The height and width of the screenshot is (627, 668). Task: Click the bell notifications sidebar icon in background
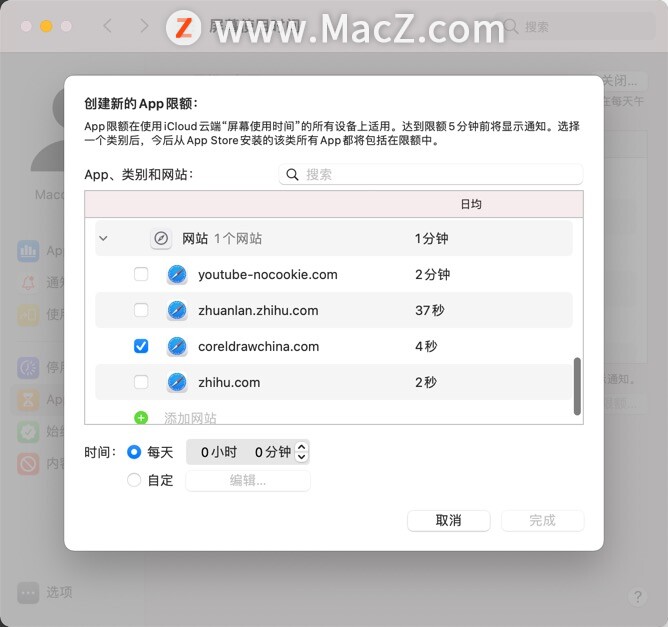(x=28, y=282)
